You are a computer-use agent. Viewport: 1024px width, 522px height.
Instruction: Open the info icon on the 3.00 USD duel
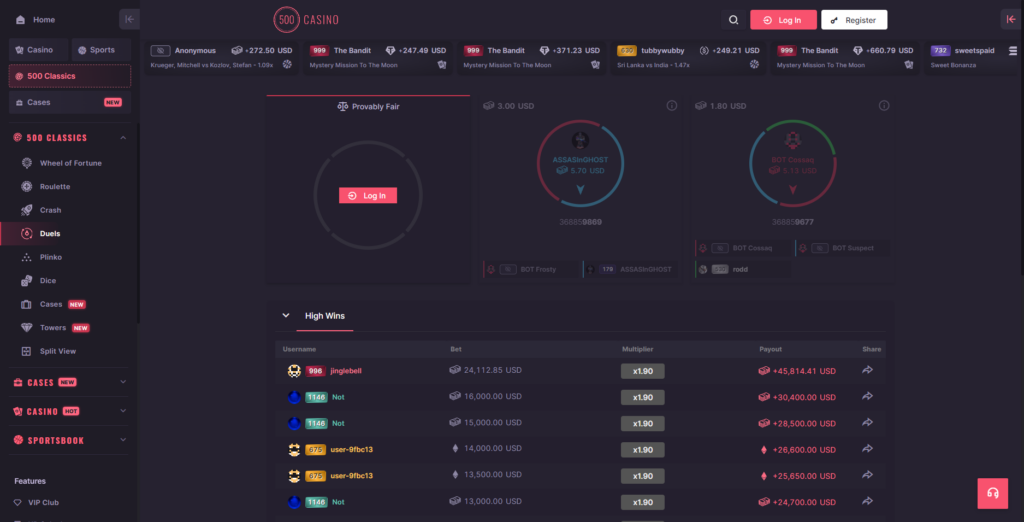click(671, 106)
